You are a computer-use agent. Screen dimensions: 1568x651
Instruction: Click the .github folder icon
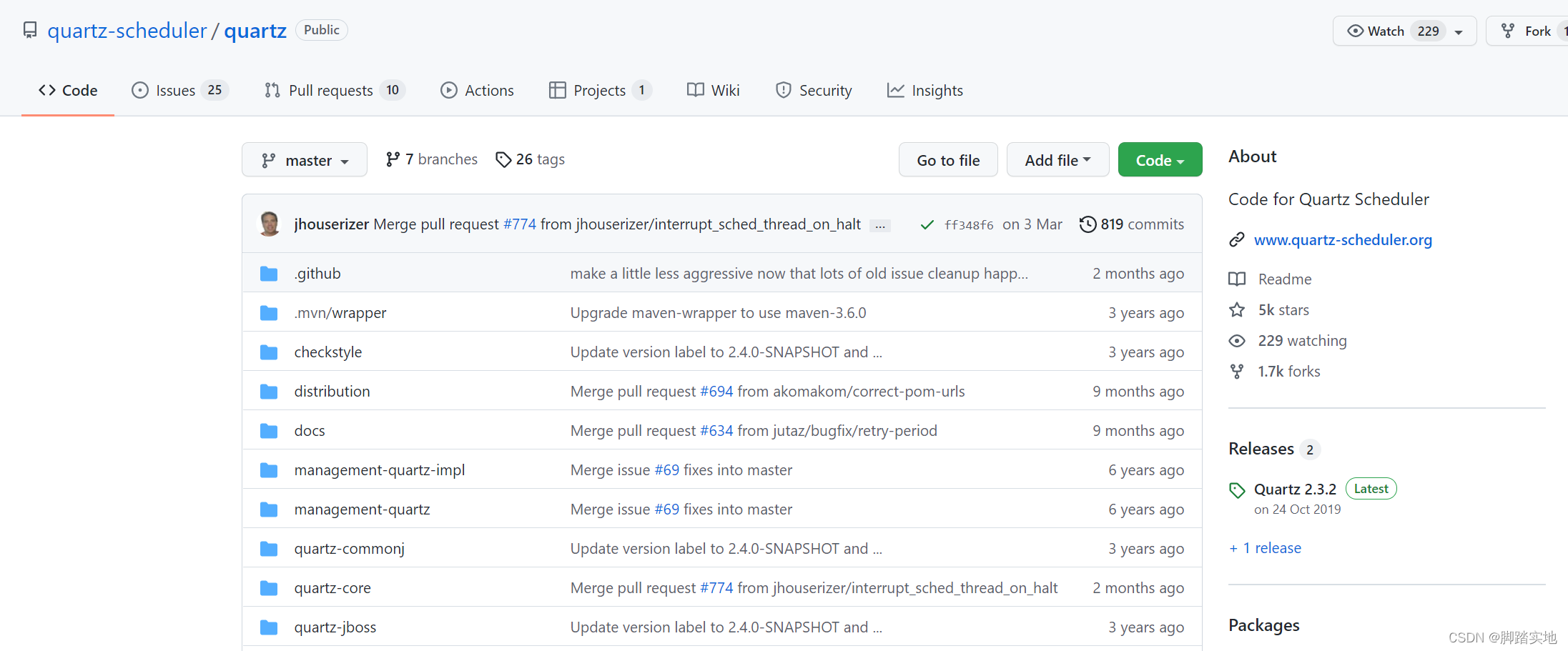click(269, 274)
